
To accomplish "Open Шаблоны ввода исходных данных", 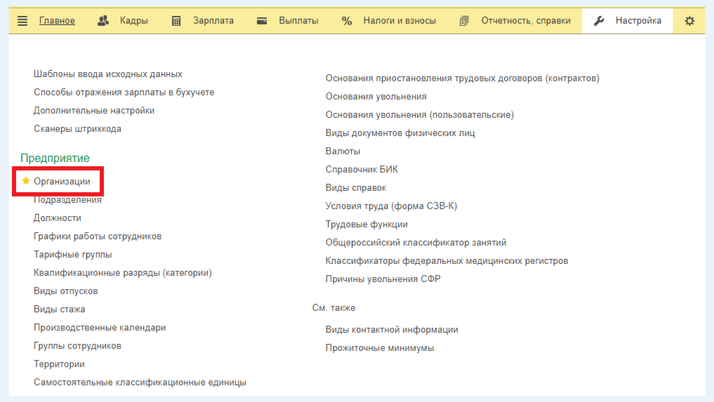I will [107, 74].
